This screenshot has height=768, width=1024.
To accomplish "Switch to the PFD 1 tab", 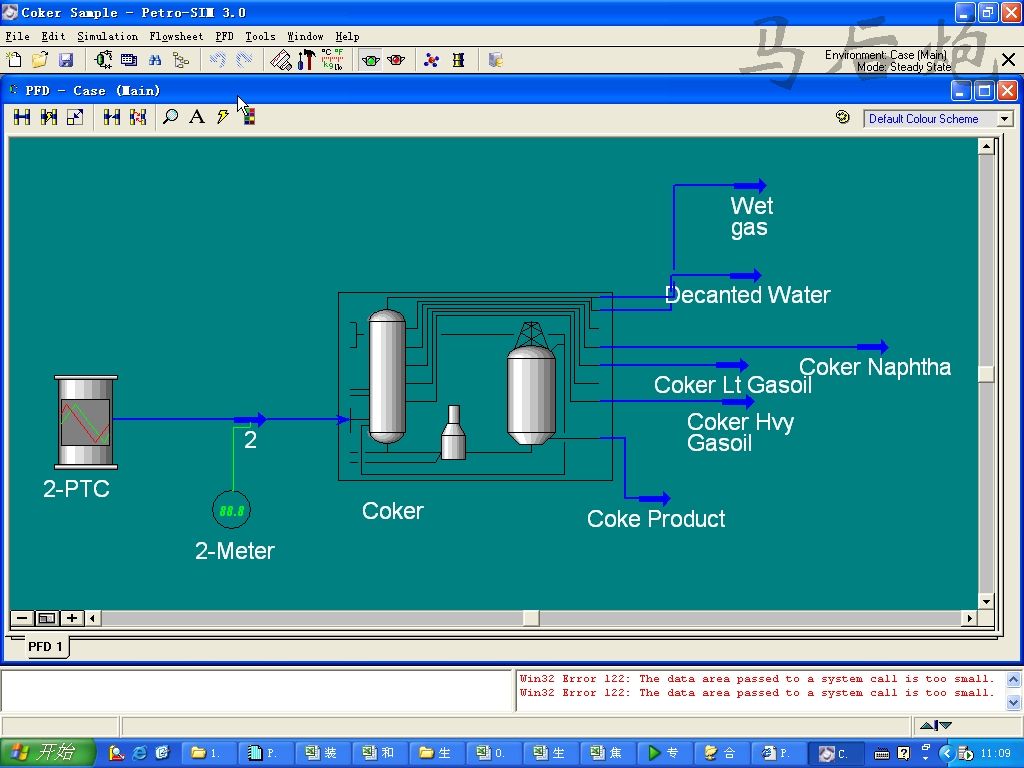I will coord(45,646).
